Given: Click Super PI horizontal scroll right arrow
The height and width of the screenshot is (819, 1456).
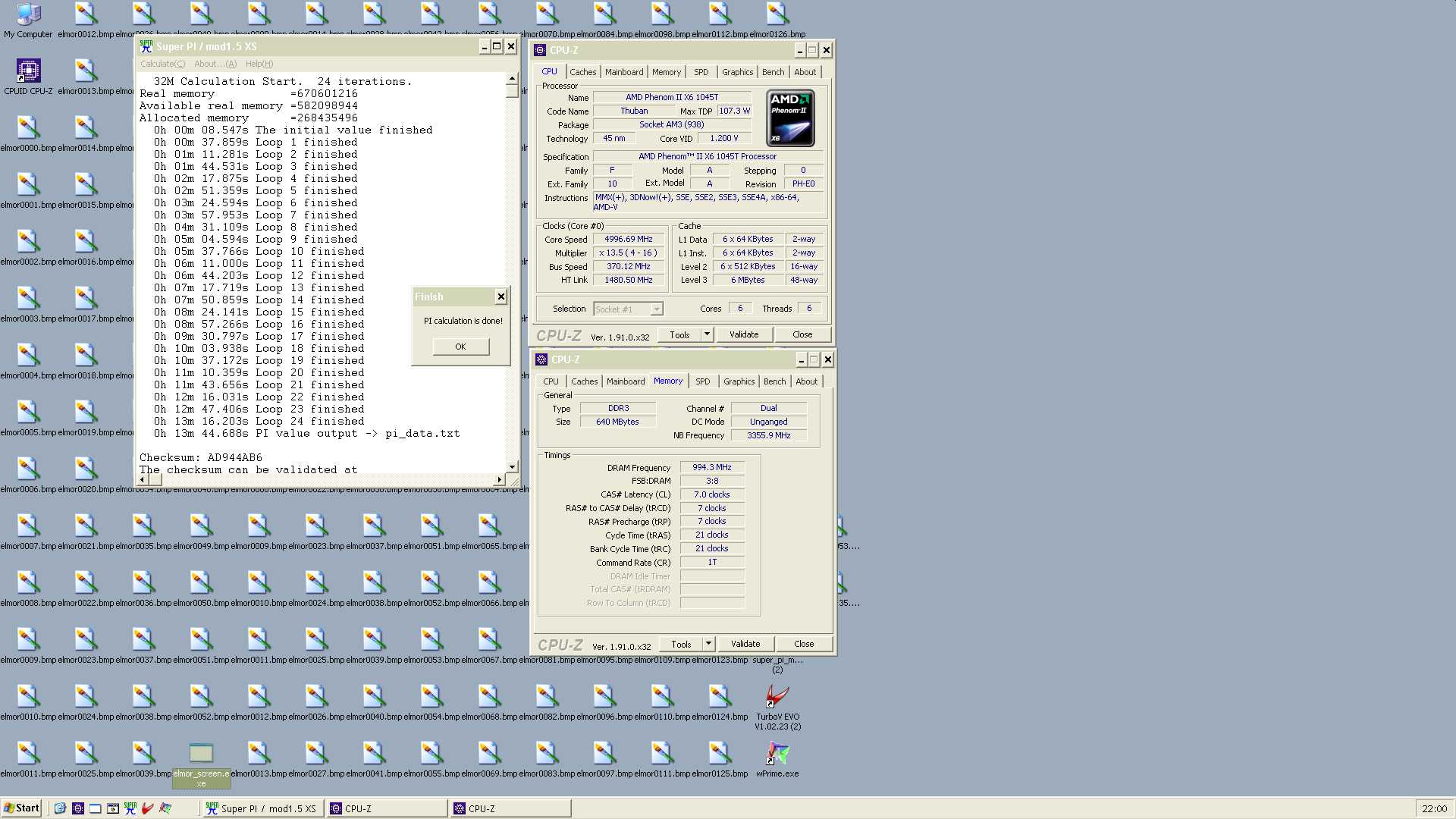Looking at the screenshot, I should (x=499, y=479).
